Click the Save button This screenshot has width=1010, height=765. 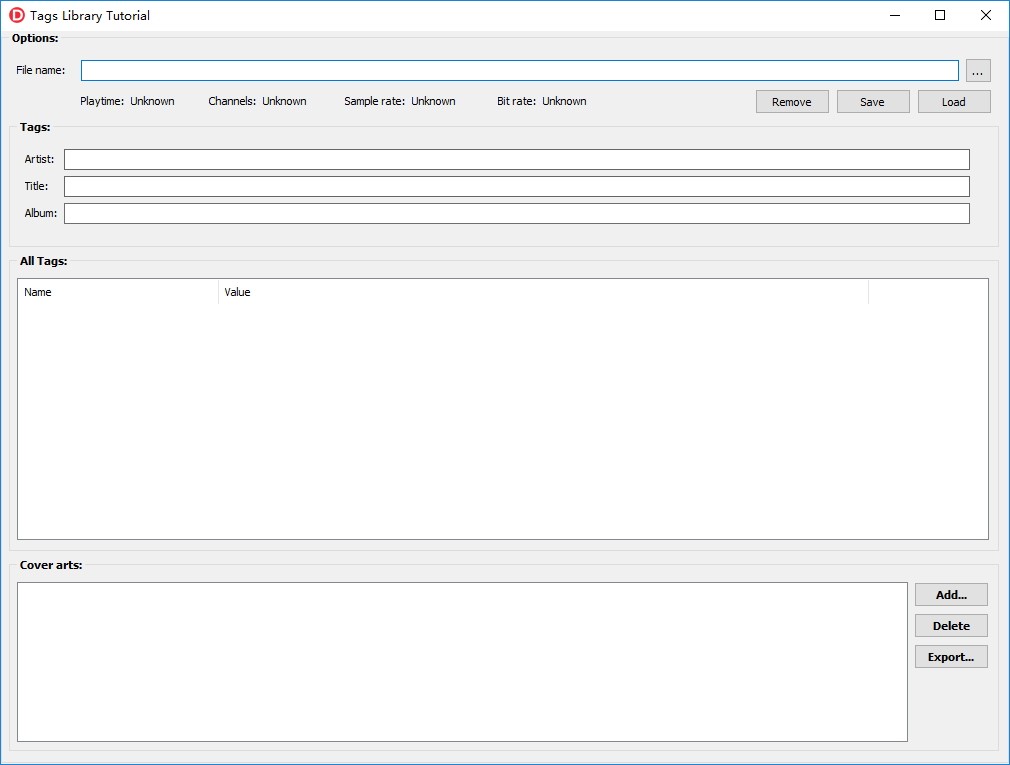click(873, 102)
